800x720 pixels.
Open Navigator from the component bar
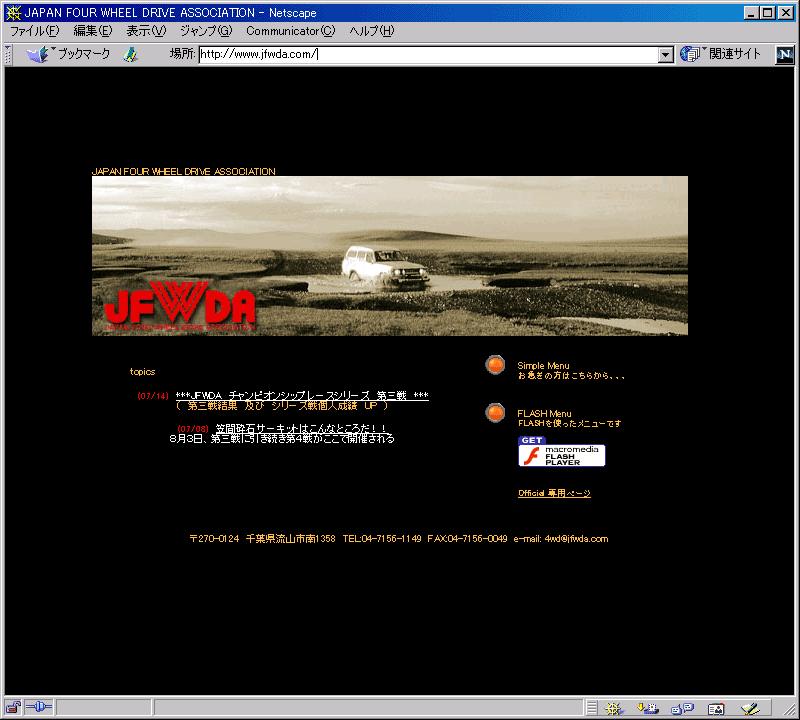click(x=613, y=708)
